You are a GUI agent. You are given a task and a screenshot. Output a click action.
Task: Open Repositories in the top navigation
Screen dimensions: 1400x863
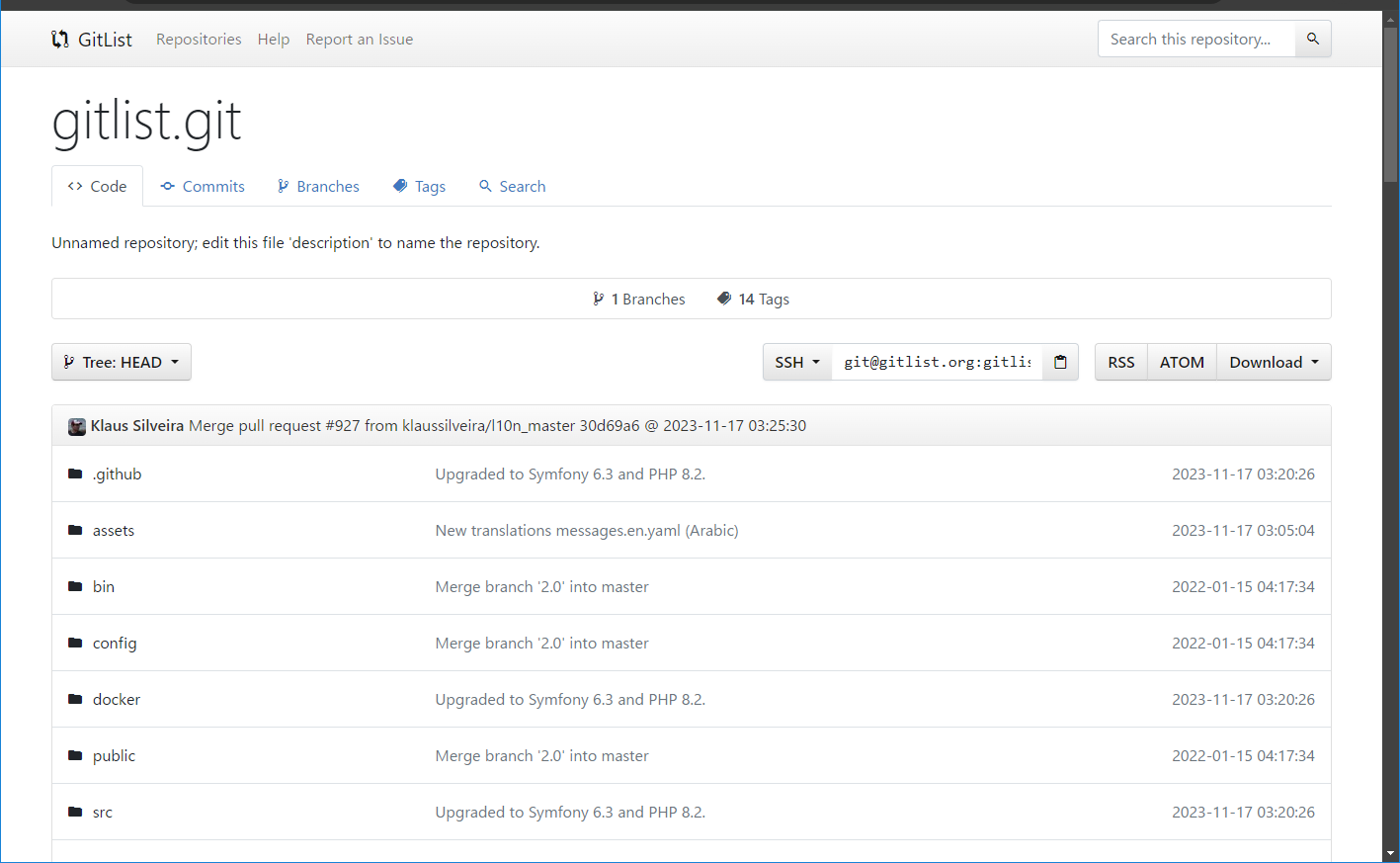(199, 40)
